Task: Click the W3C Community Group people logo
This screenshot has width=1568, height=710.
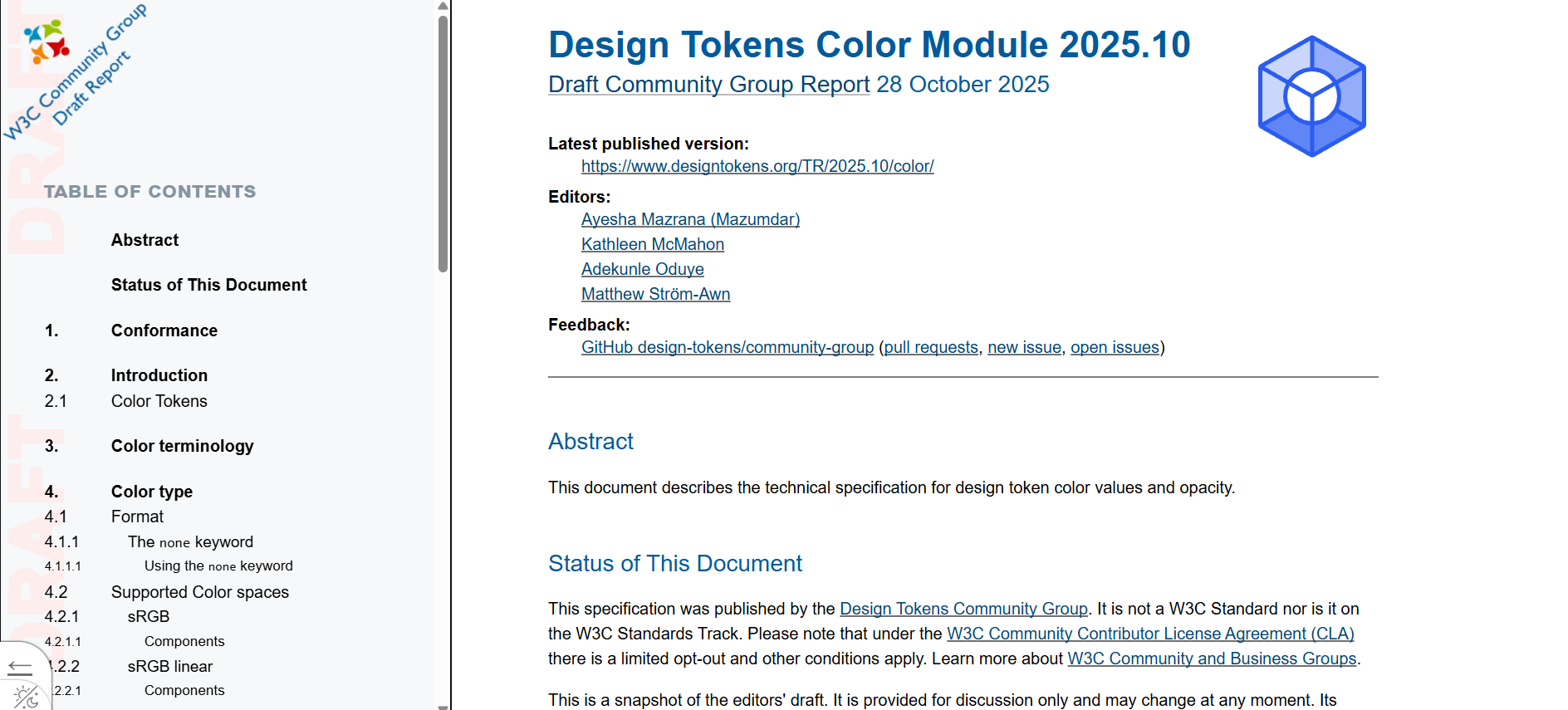Action: [47, 42]
